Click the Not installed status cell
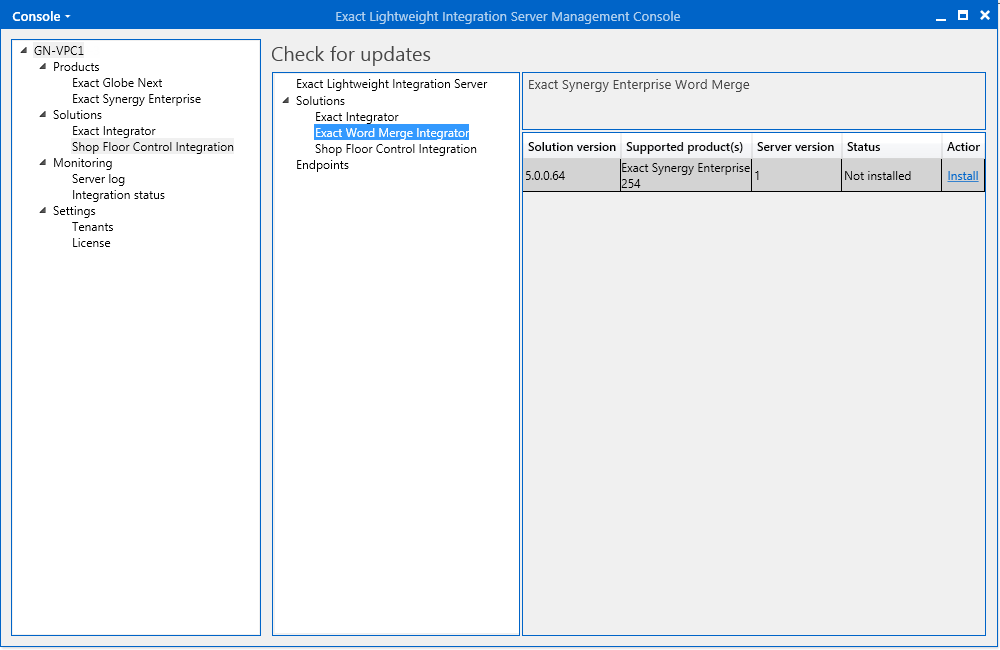 pos(891,175)
